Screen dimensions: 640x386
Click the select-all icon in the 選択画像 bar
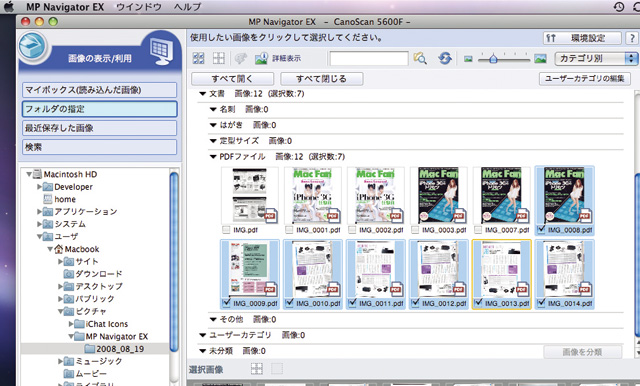click(x=257, y=369)
